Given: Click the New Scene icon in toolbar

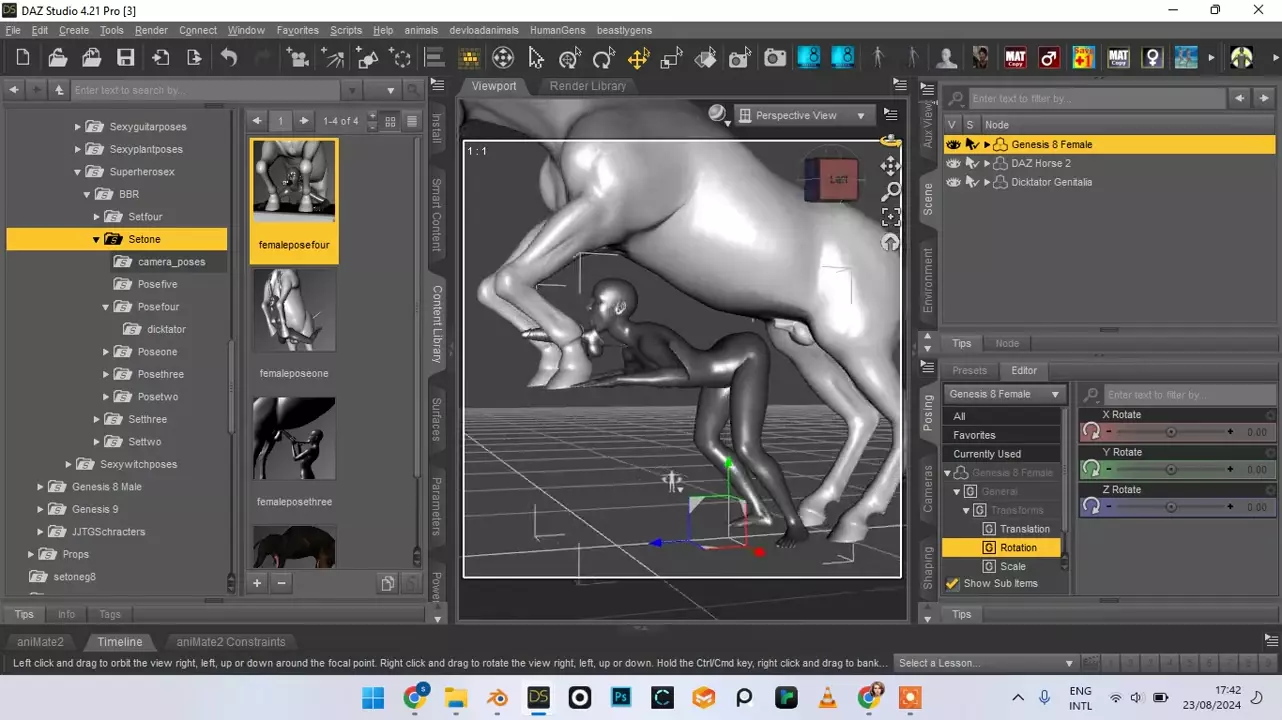Looking at the screenshot, I should point(23,58).
